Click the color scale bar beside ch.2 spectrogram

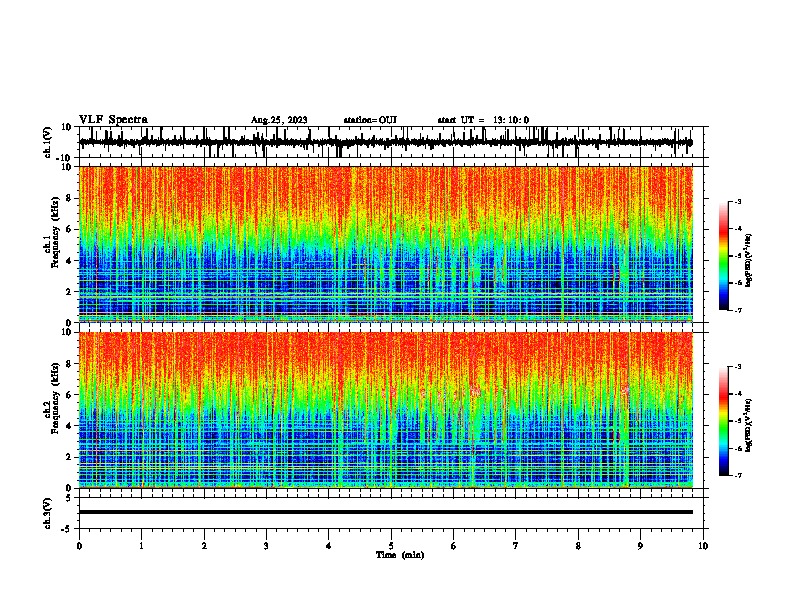click(724, 421)
